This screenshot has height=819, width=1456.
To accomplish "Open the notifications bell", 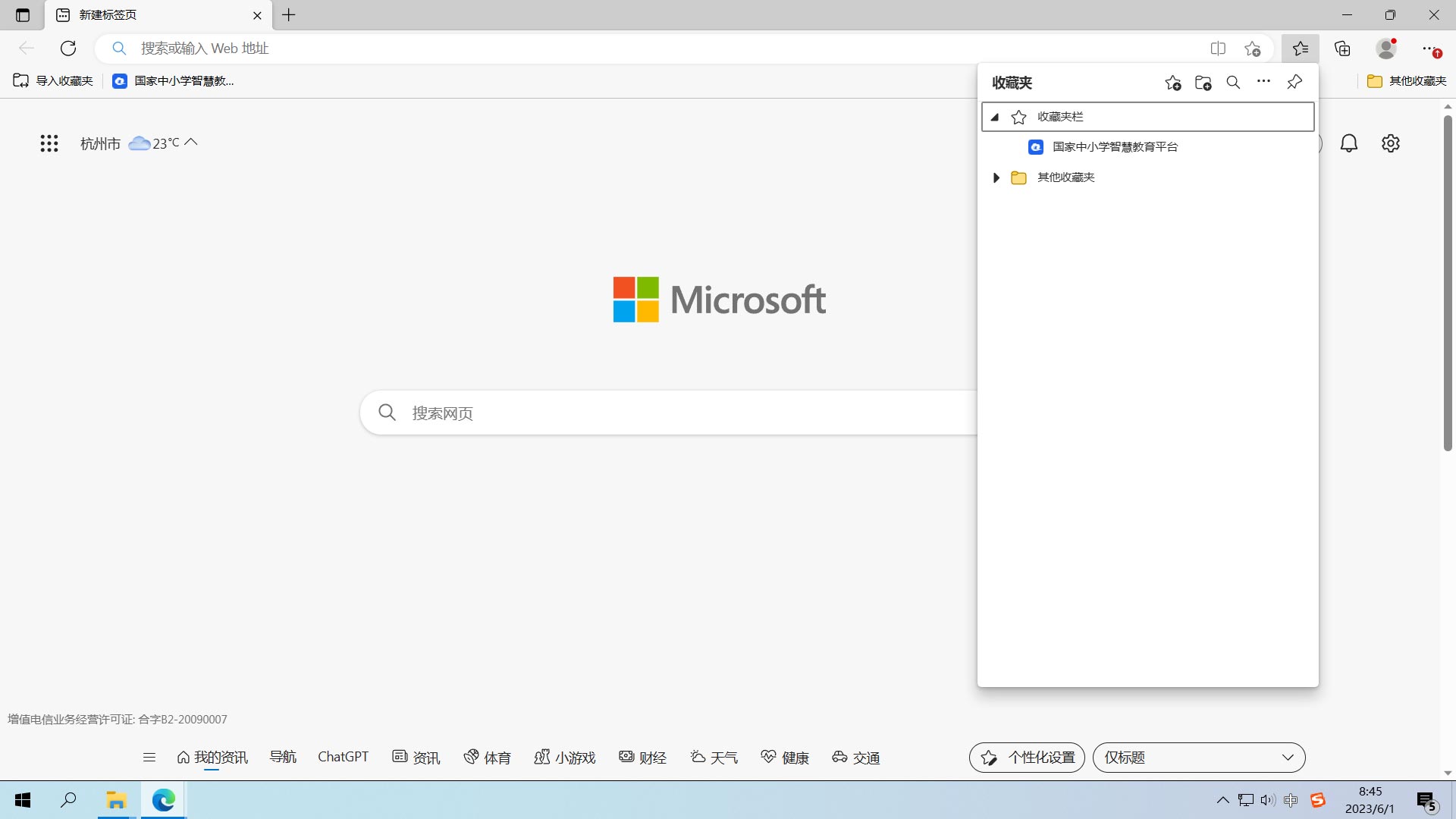I will [x=1348, y=143].
